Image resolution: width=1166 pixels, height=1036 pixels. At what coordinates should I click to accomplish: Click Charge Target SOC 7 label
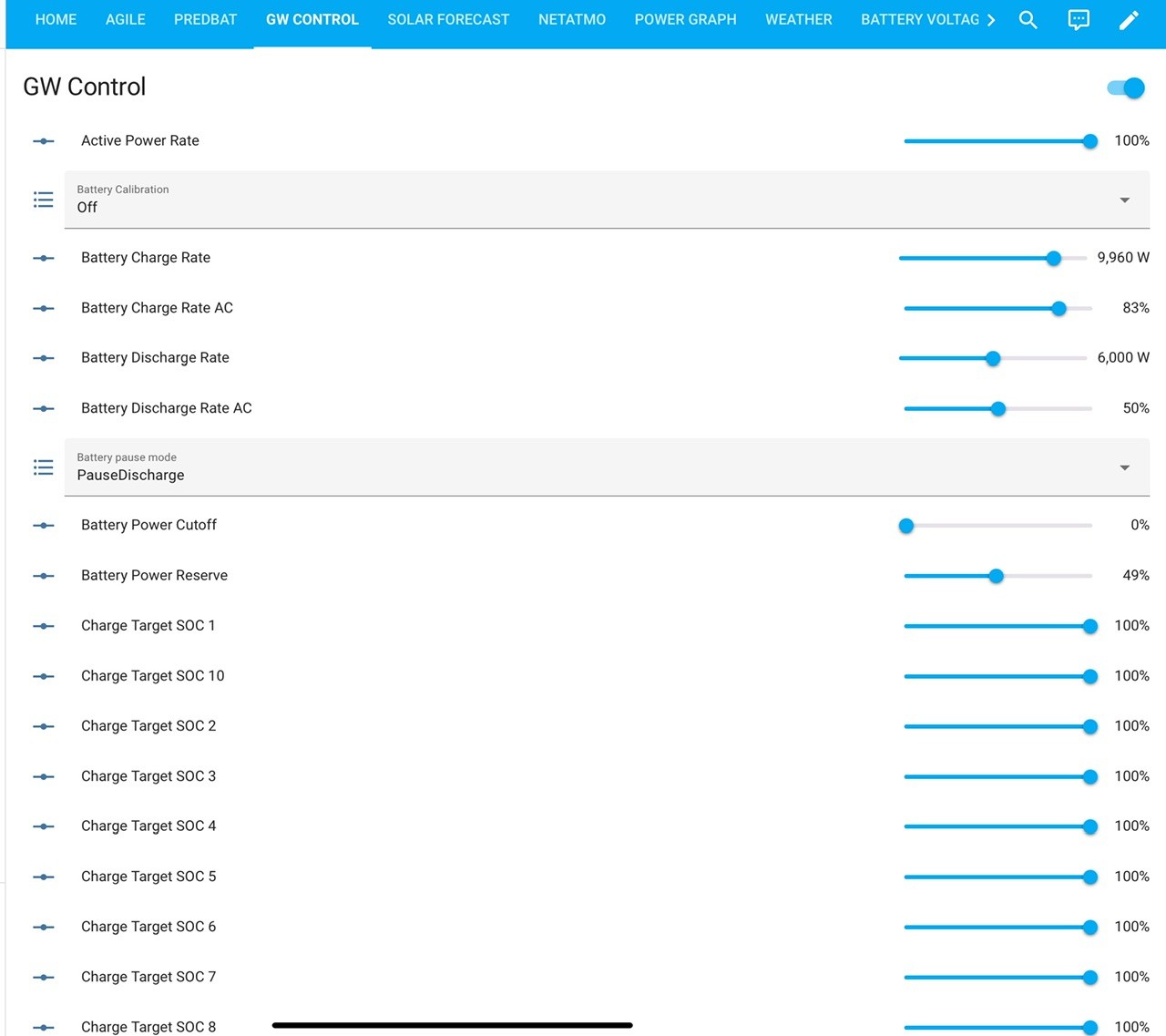(148, 977)
